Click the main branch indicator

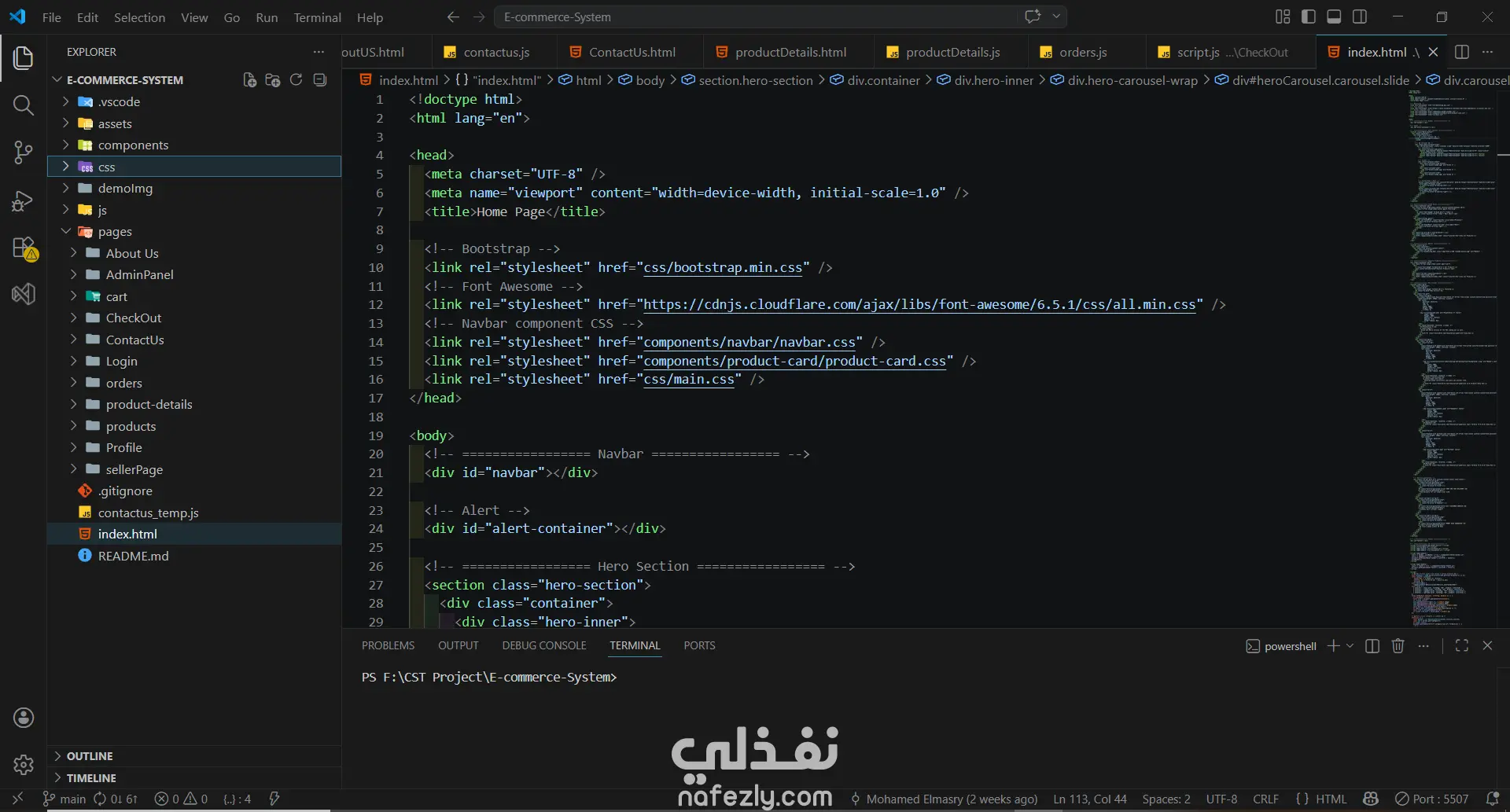click(x=64, y=799)
